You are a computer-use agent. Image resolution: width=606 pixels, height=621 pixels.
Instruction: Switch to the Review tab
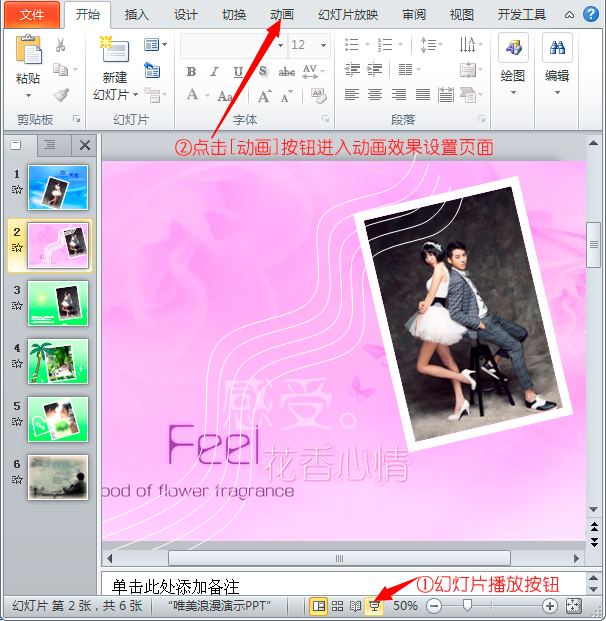tap(414, 15)
